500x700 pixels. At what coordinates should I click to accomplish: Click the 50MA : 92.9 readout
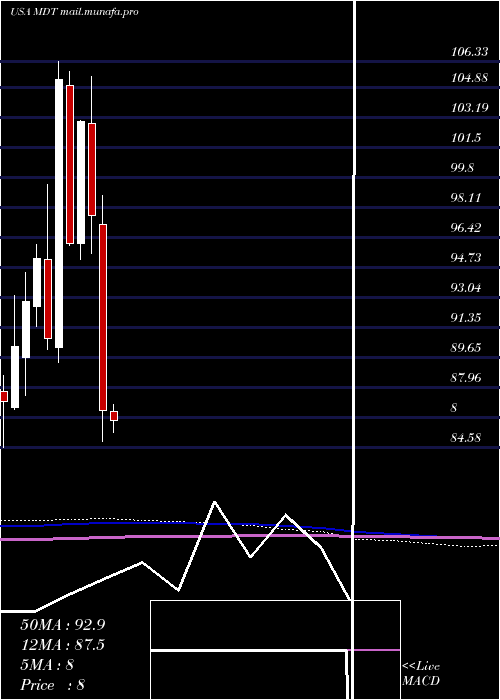(63, 624)
